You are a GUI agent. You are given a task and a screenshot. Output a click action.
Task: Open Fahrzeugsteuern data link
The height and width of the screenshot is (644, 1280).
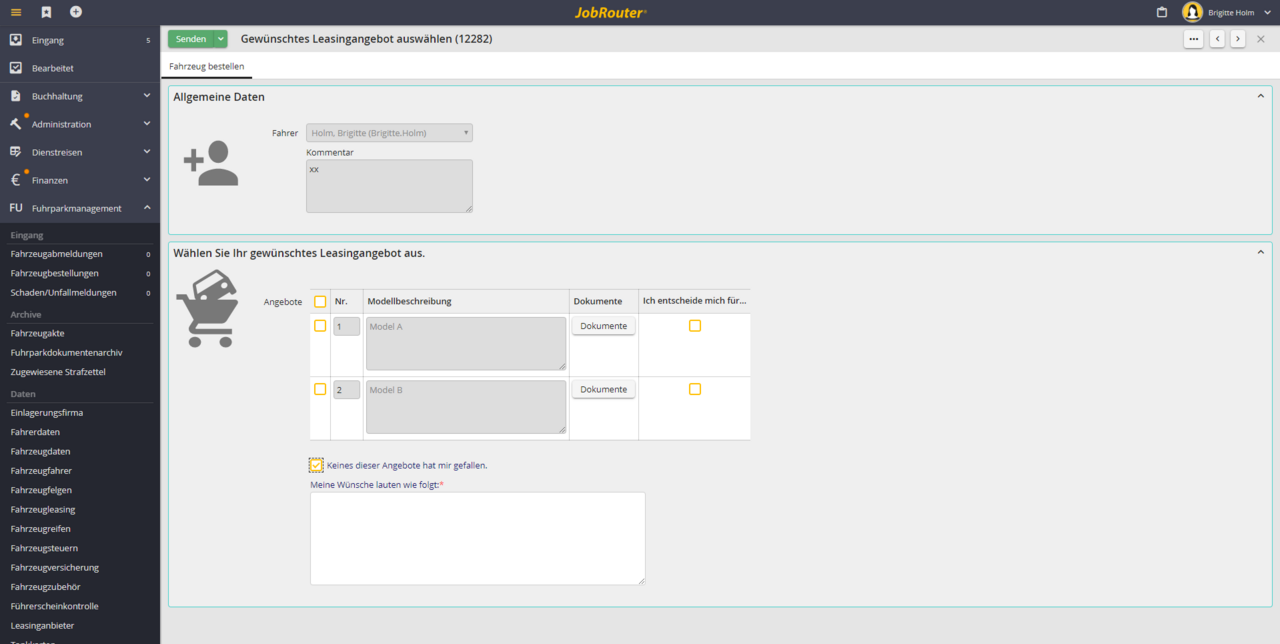(45, 548)
